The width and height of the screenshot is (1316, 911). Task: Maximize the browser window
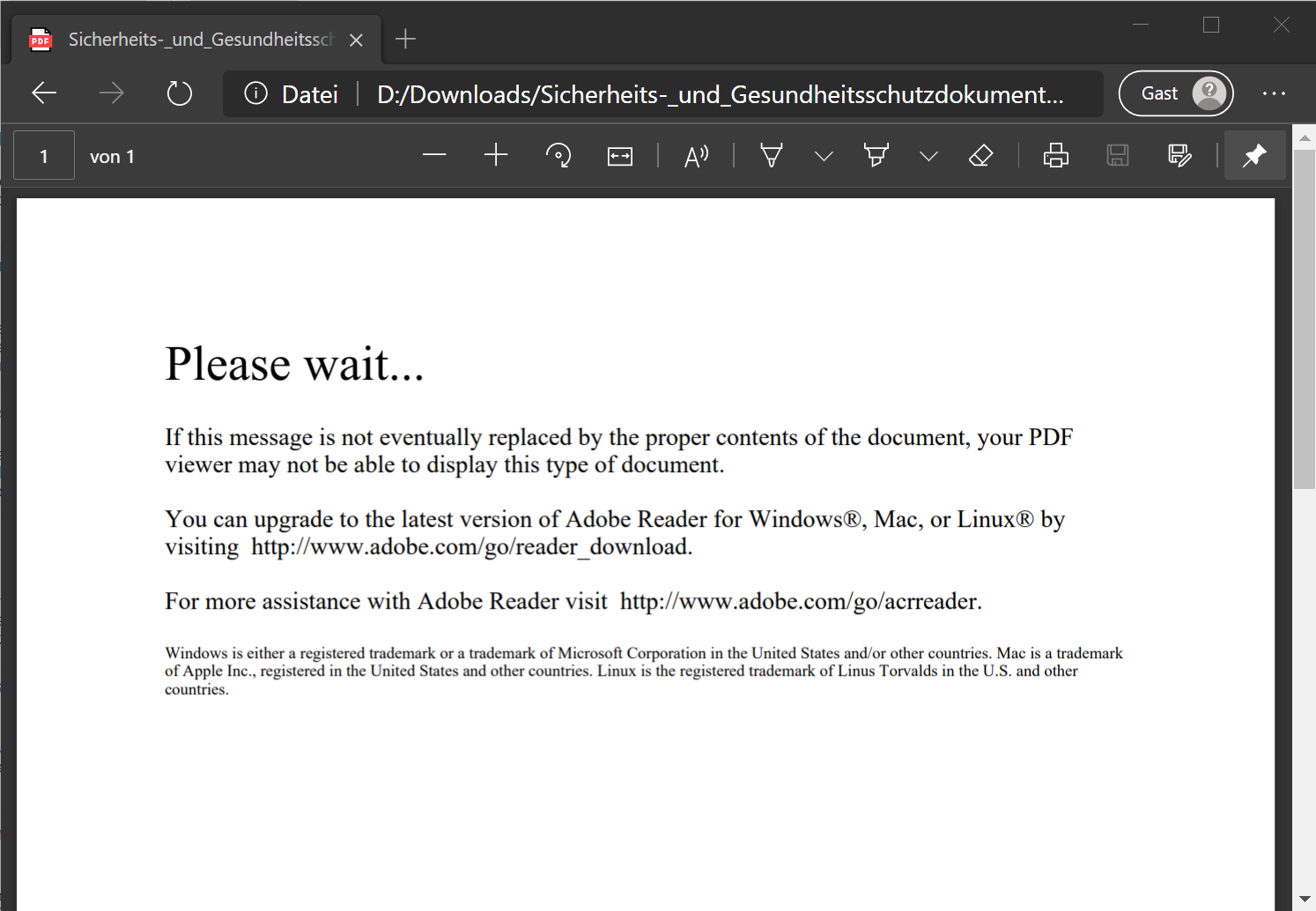(1211, 25)
